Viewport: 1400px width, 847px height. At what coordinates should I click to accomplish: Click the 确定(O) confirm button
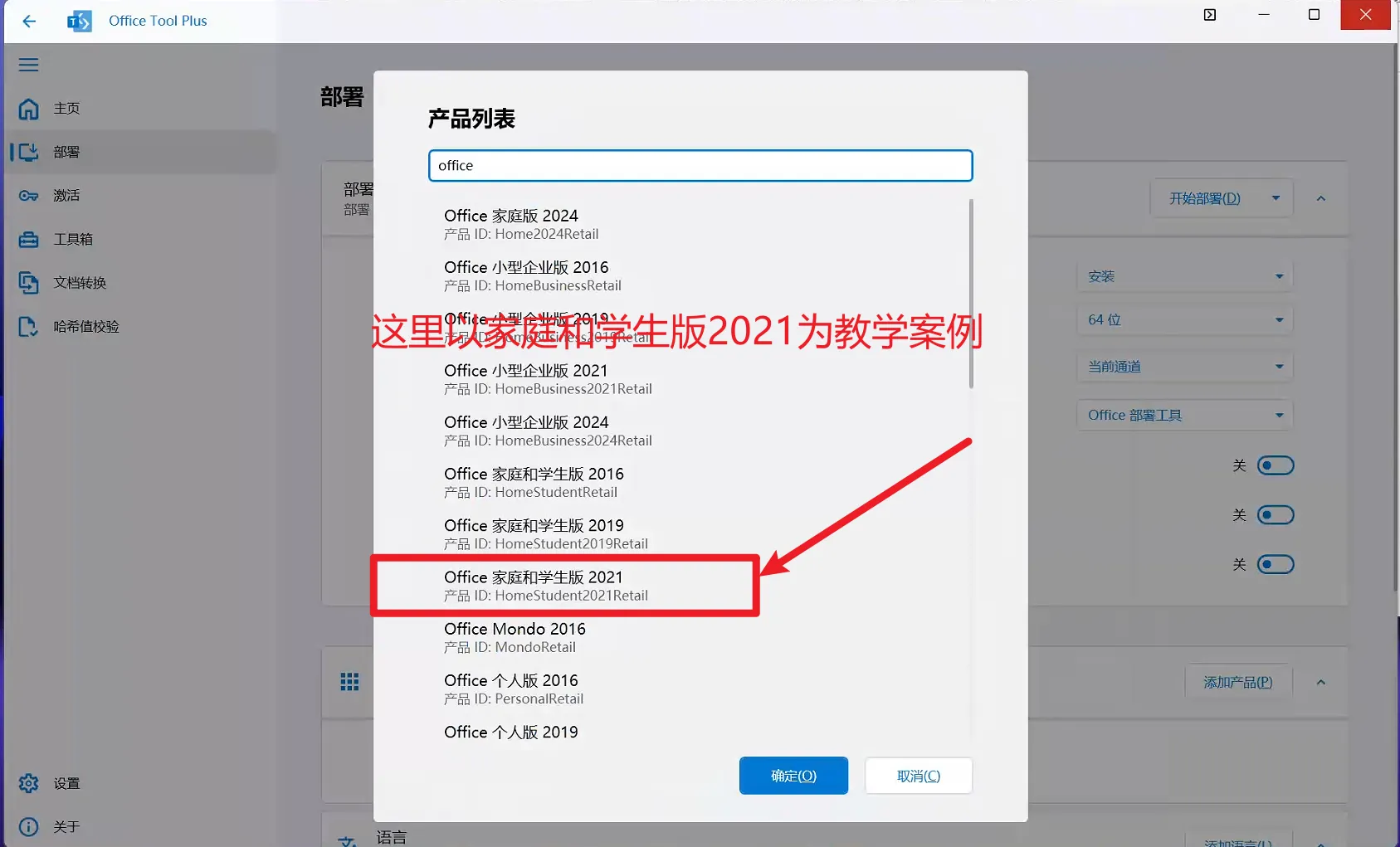pos(793,776)
